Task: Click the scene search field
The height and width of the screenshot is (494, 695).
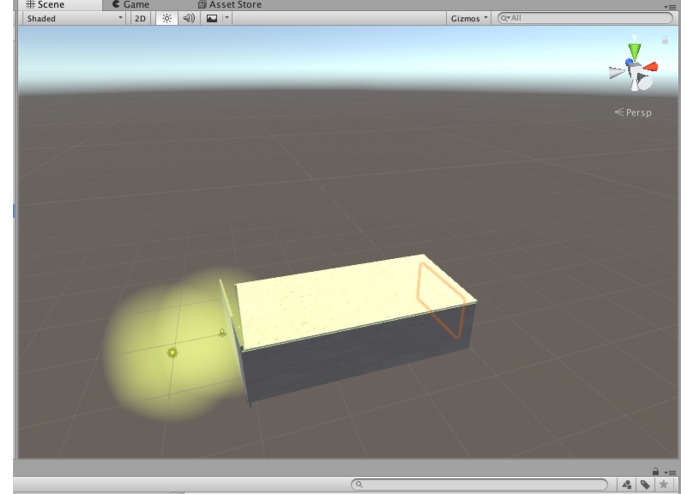Action: (x=585, y=18)
